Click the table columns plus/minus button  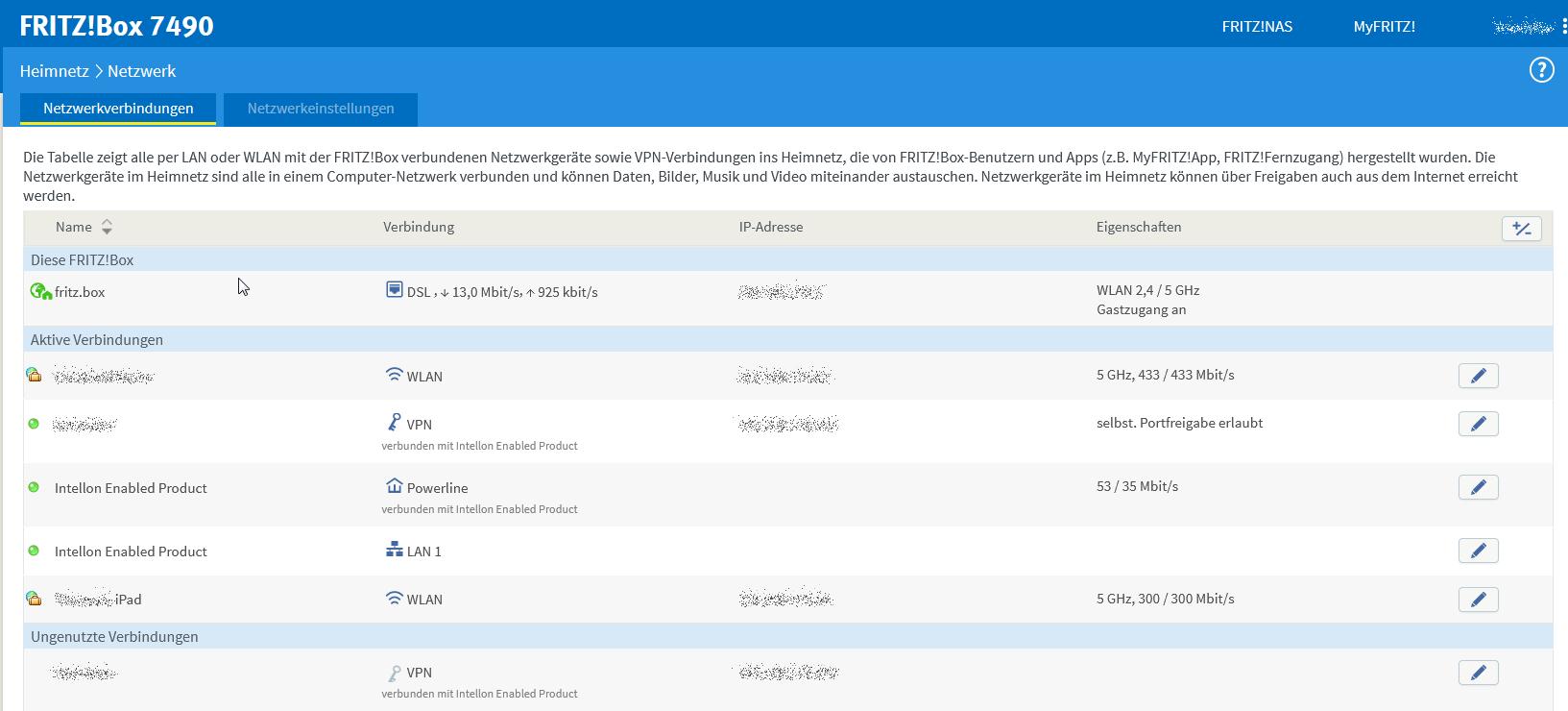[x=1521, y=229]
